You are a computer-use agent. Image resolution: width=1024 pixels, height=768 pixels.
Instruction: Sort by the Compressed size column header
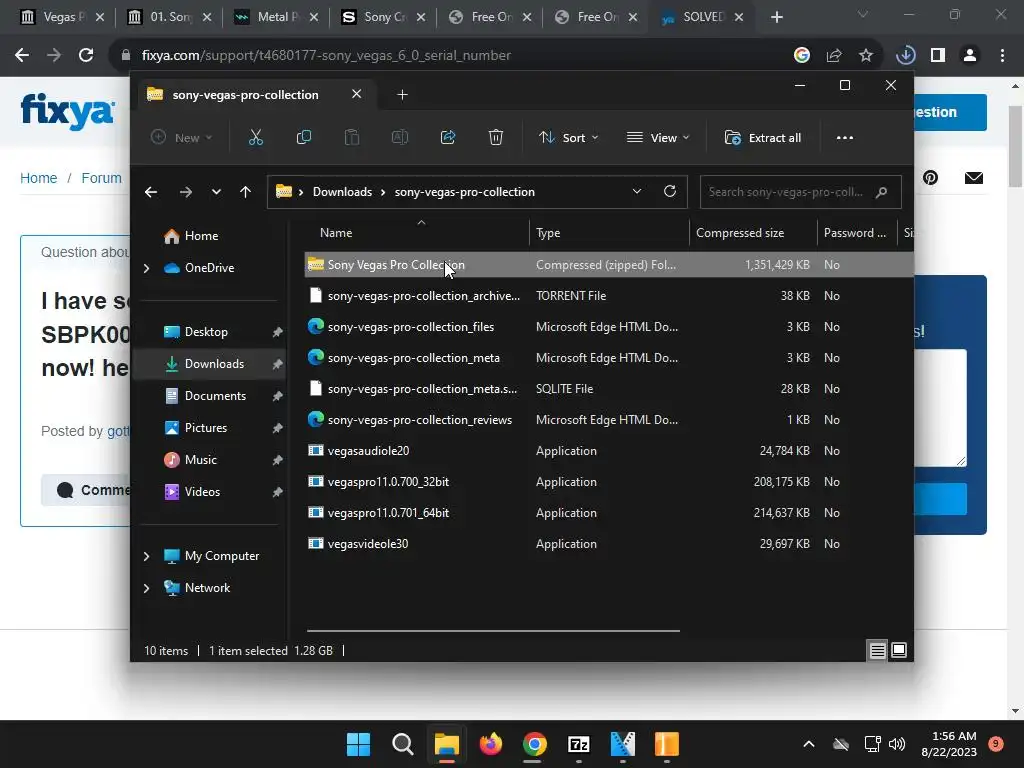[752, 232]
